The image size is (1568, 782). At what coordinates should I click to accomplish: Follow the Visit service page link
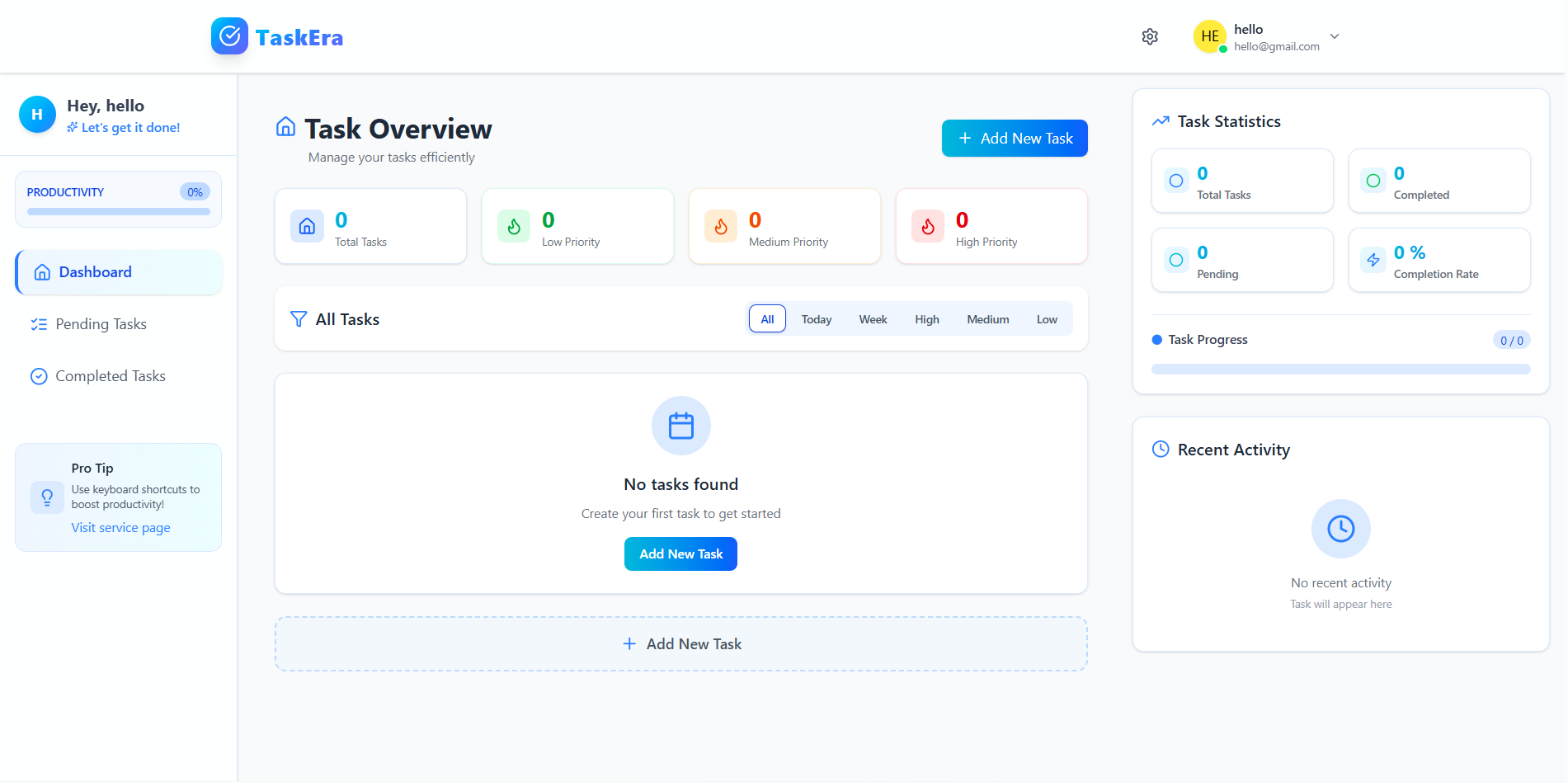[x=120, y=528]
